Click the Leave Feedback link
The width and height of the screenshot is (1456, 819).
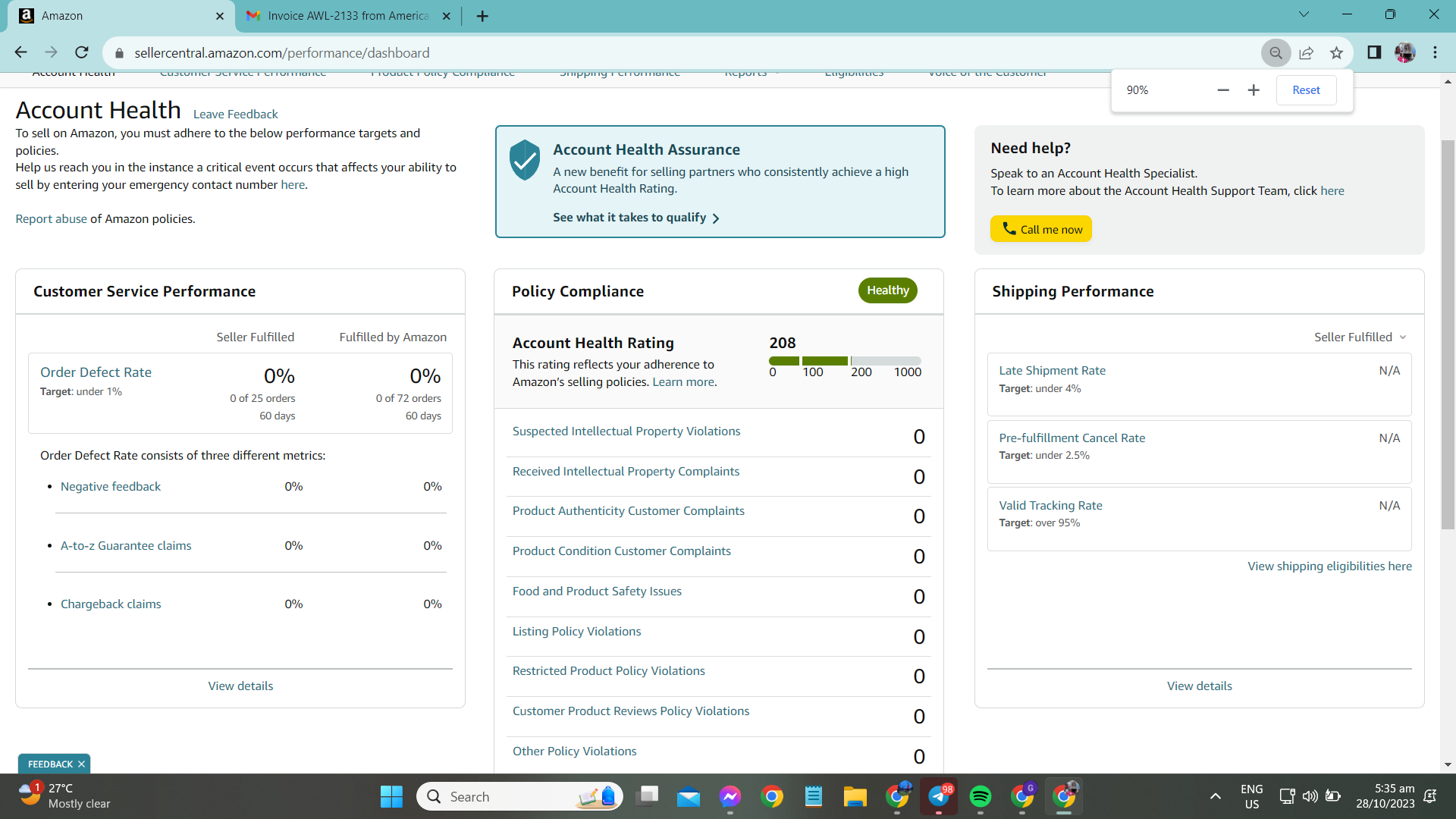click(235, 115)
